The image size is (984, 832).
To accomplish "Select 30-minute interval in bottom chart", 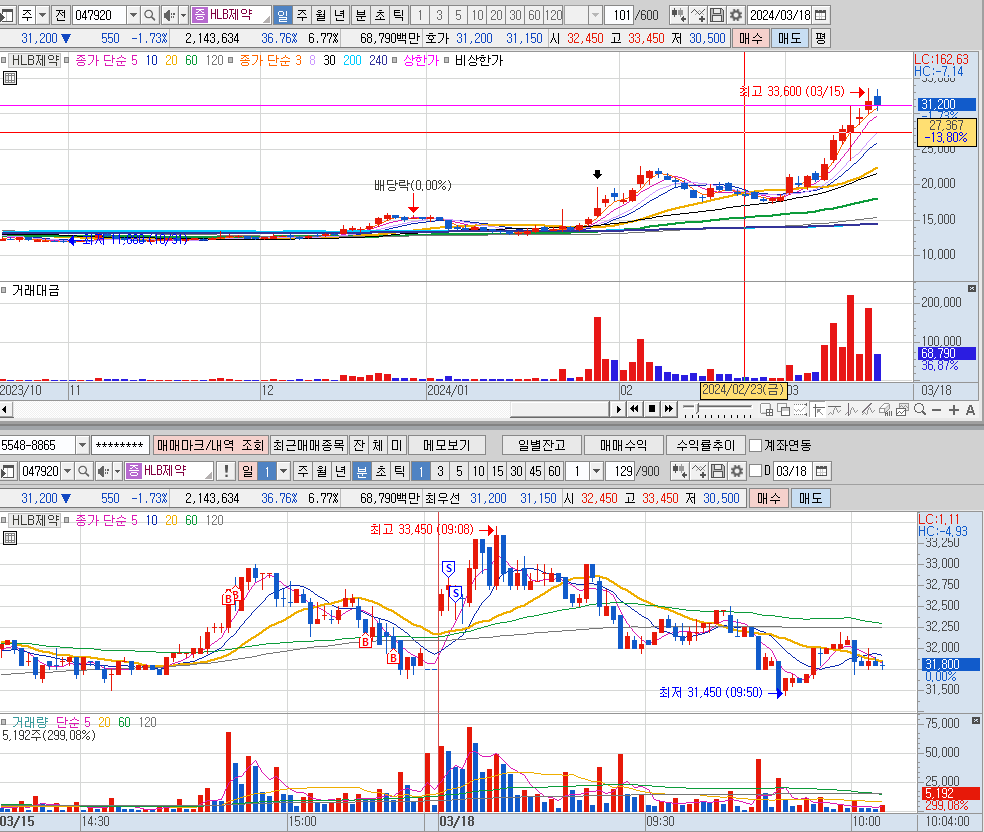I will point(516,471).
